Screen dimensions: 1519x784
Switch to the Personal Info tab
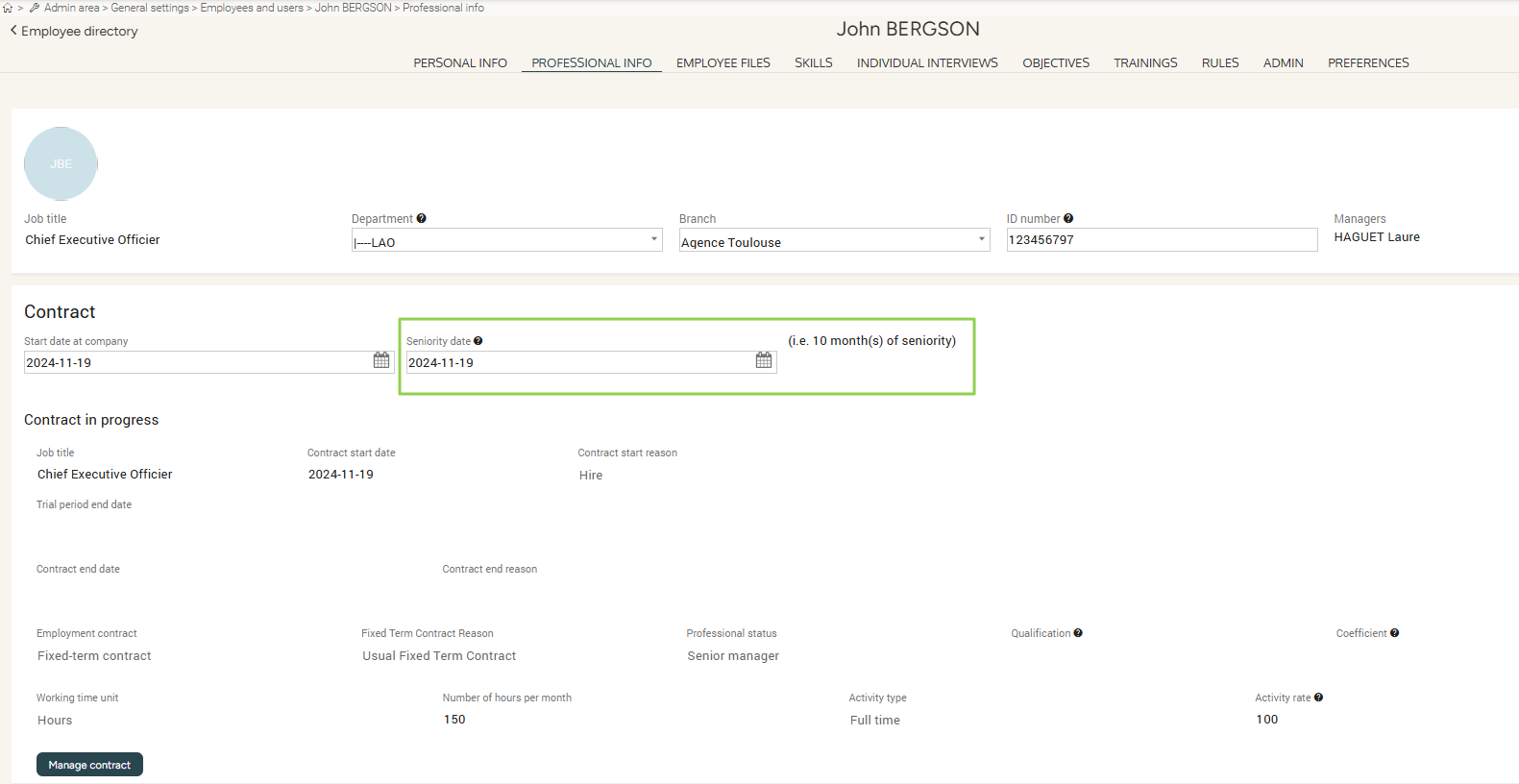point(460,63)
